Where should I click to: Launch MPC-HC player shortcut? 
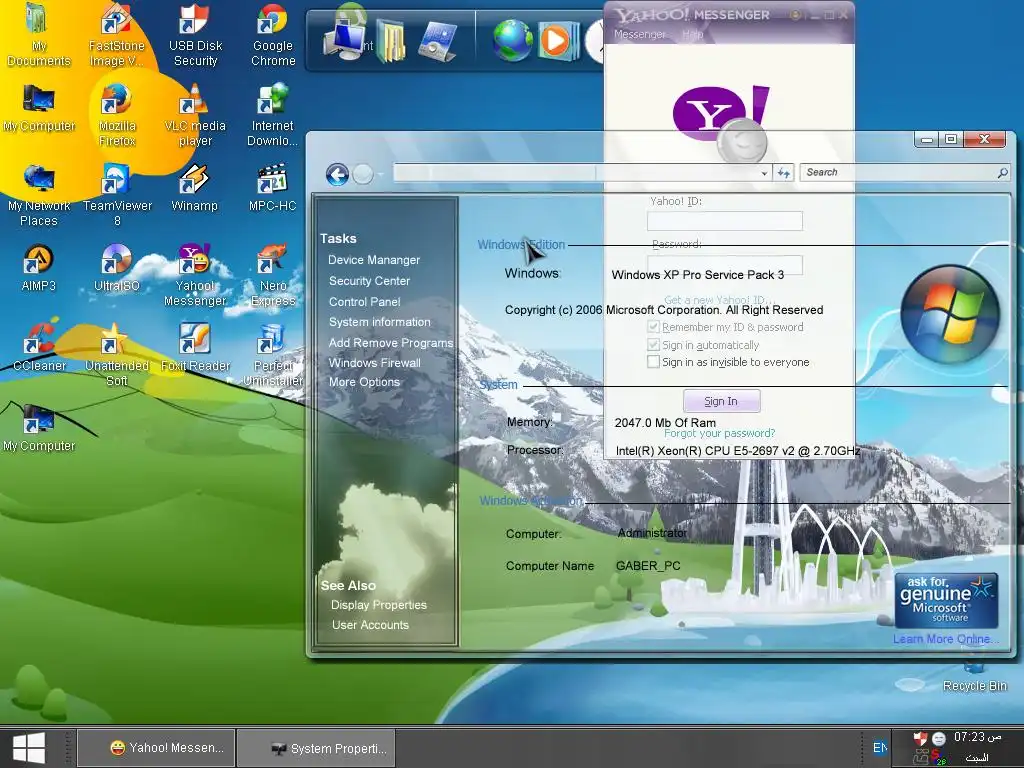point(272,188)
